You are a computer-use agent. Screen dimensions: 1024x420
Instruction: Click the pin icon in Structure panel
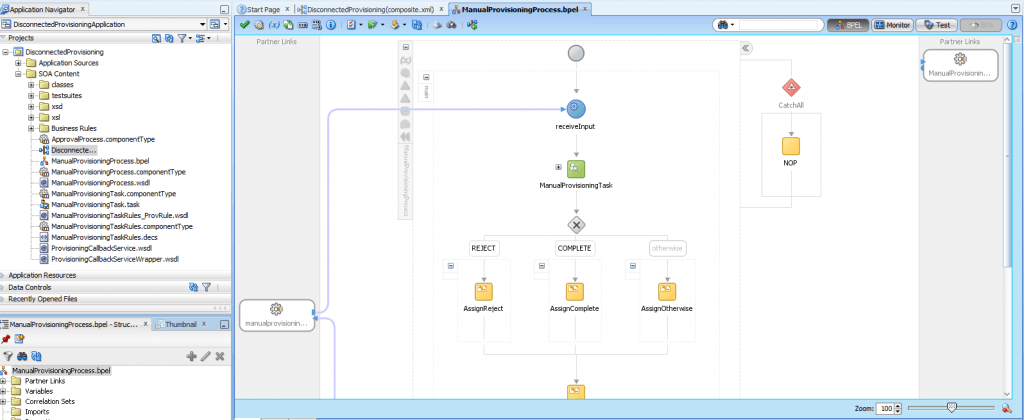click(x=6, y=340)
